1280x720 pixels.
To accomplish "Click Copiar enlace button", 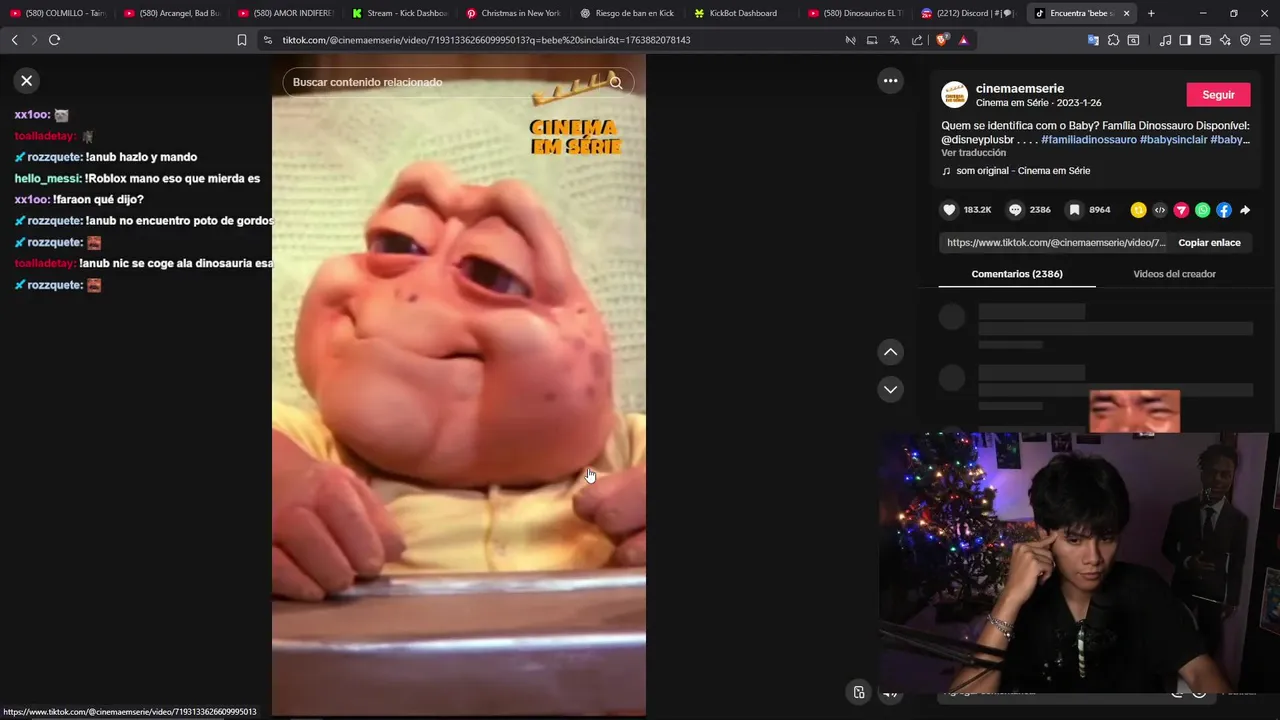I will pos(1209,243).
